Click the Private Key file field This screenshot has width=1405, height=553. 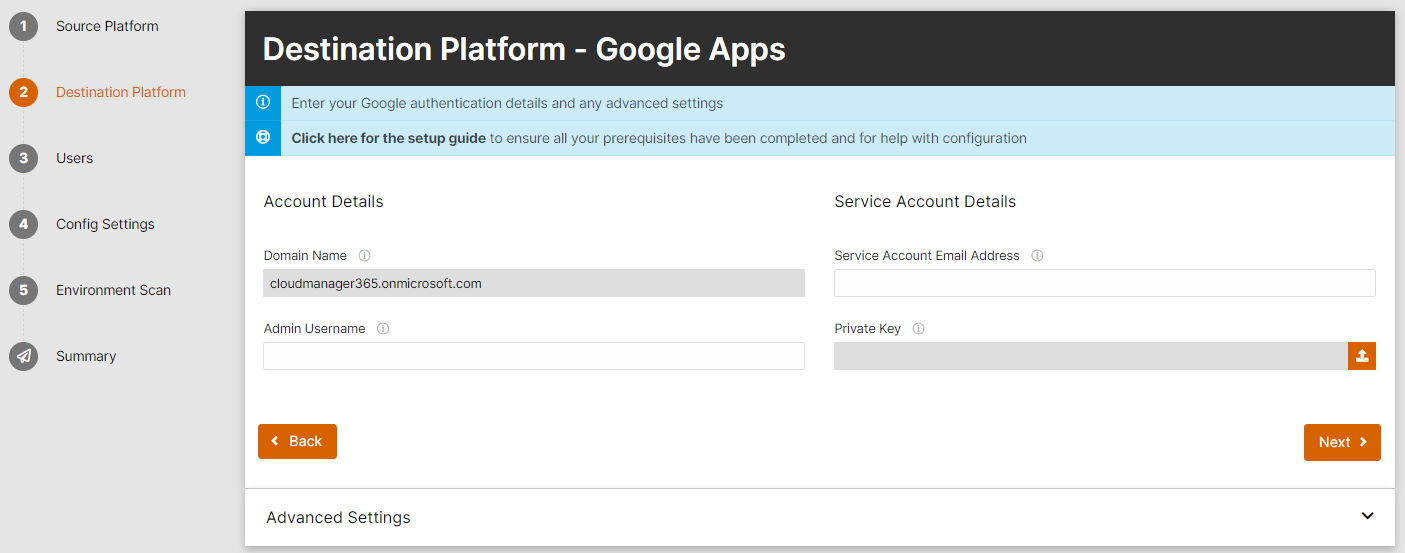[x=1091, y=356]
